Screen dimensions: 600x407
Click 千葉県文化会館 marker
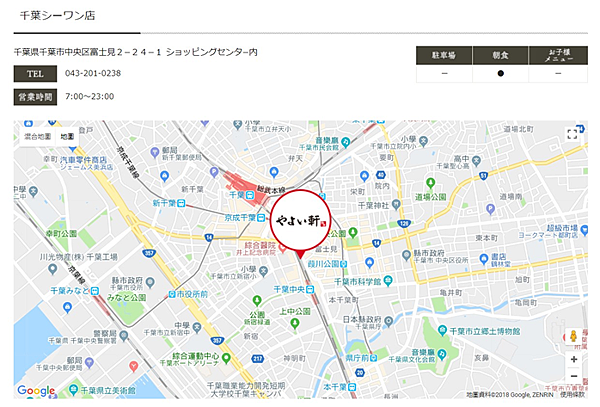pyautogui.click(x=442, y=354)
